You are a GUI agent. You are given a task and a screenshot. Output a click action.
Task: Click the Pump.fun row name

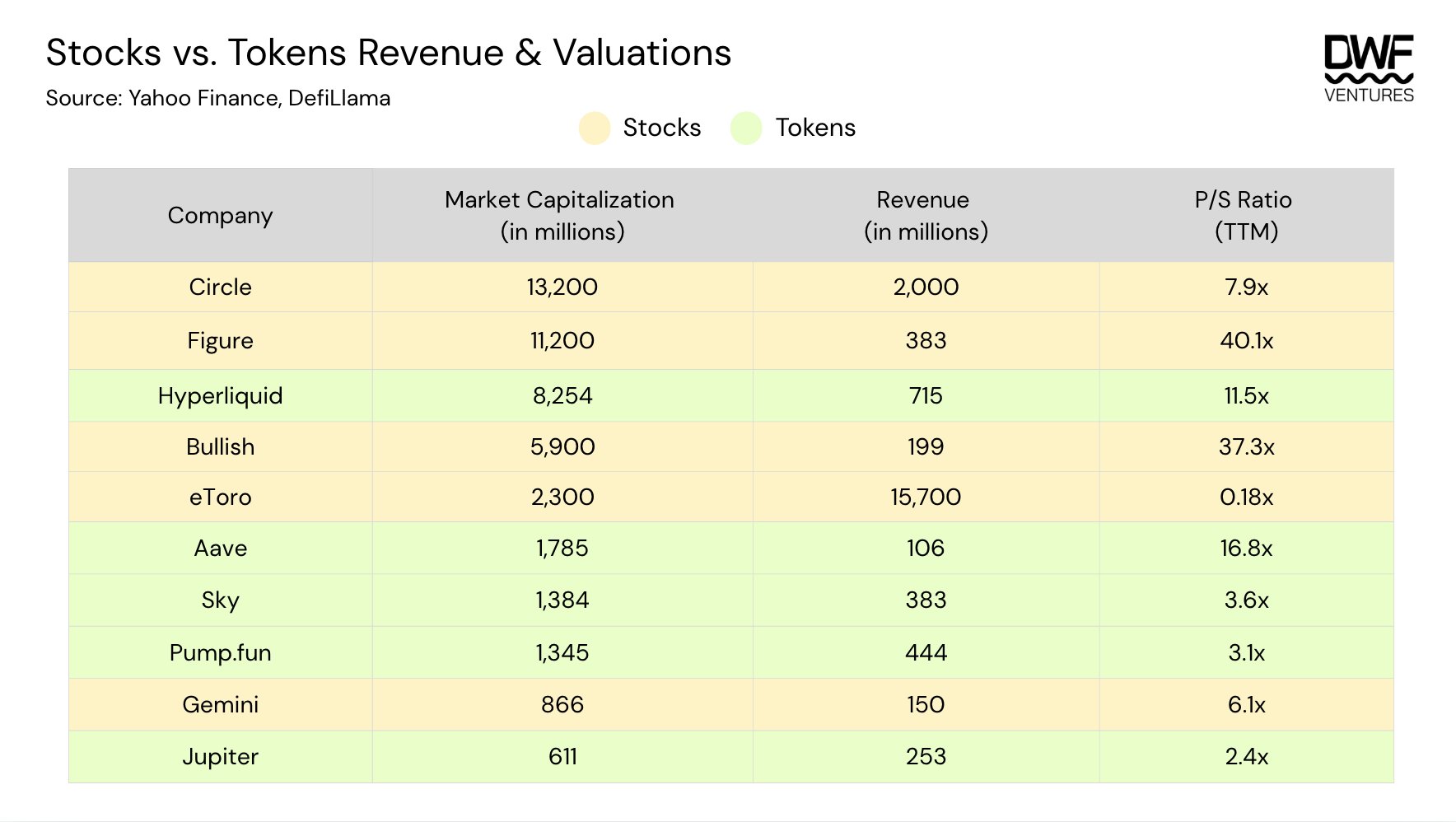click(x=220, y=653)
